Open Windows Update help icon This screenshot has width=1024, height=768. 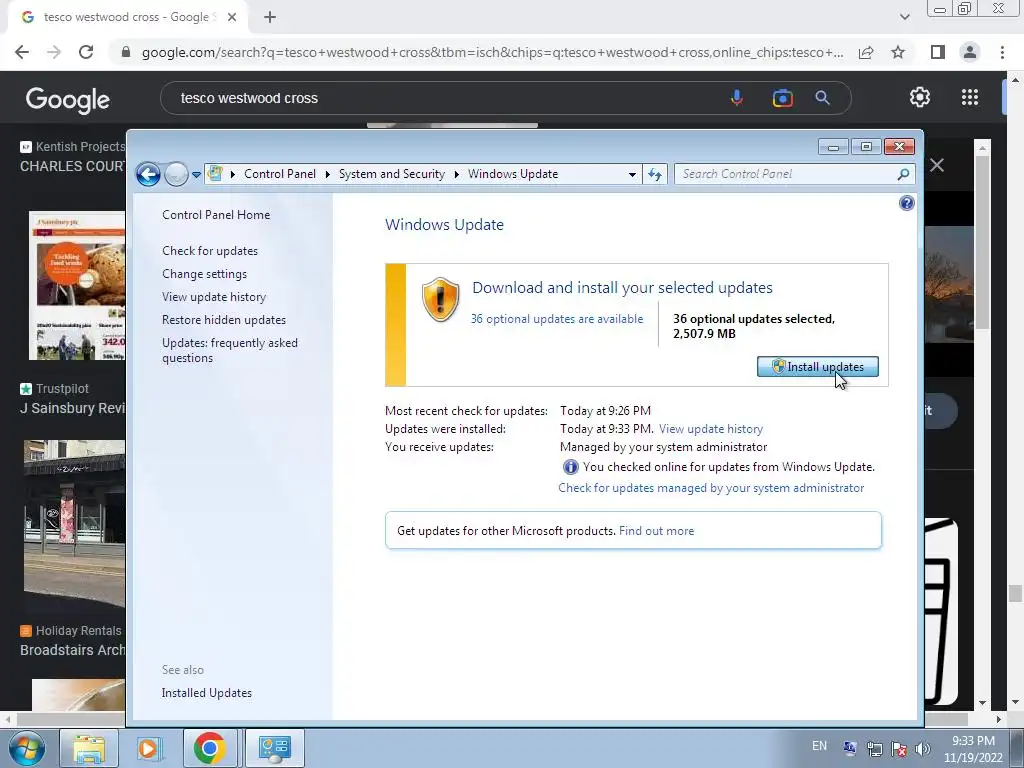point(906,203)
